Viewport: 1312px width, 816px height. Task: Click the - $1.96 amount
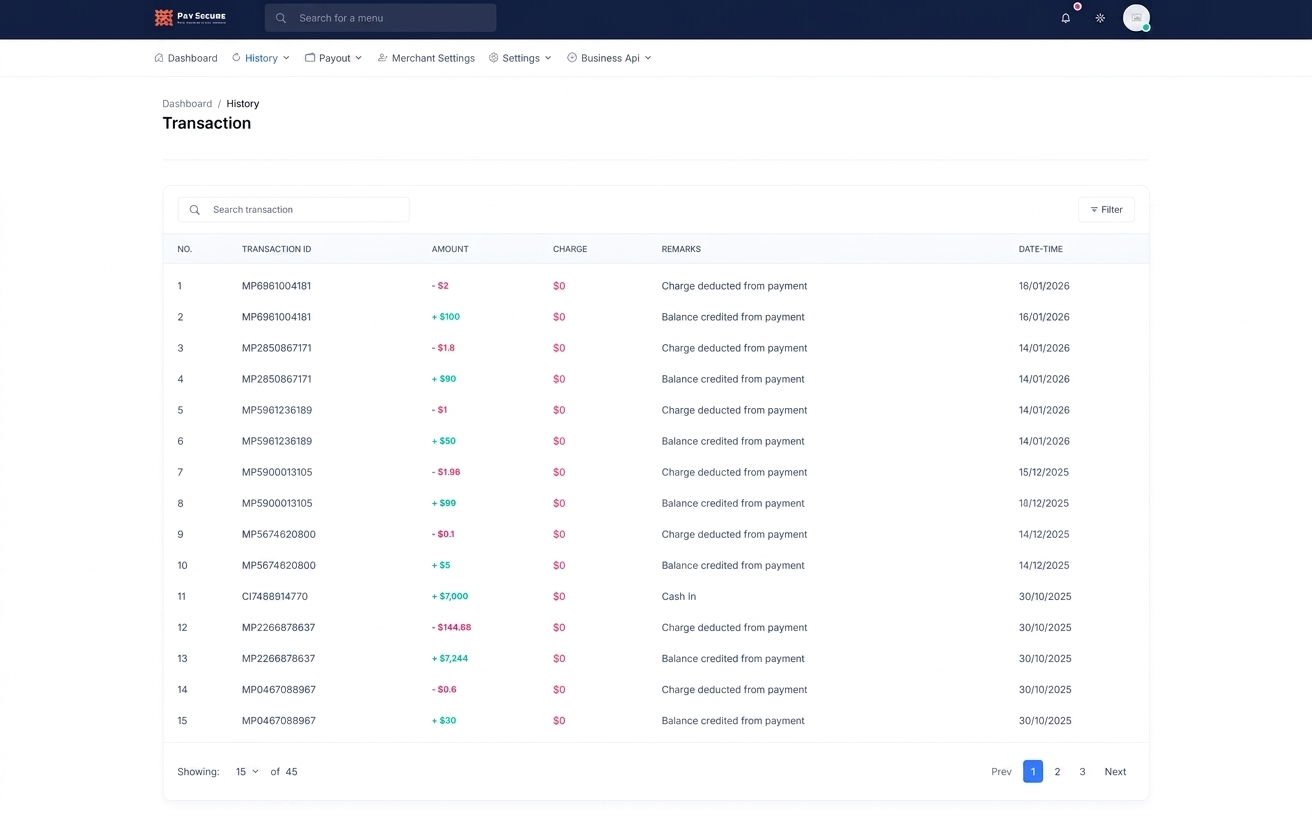pyautogui.click(x=446, y=472)
